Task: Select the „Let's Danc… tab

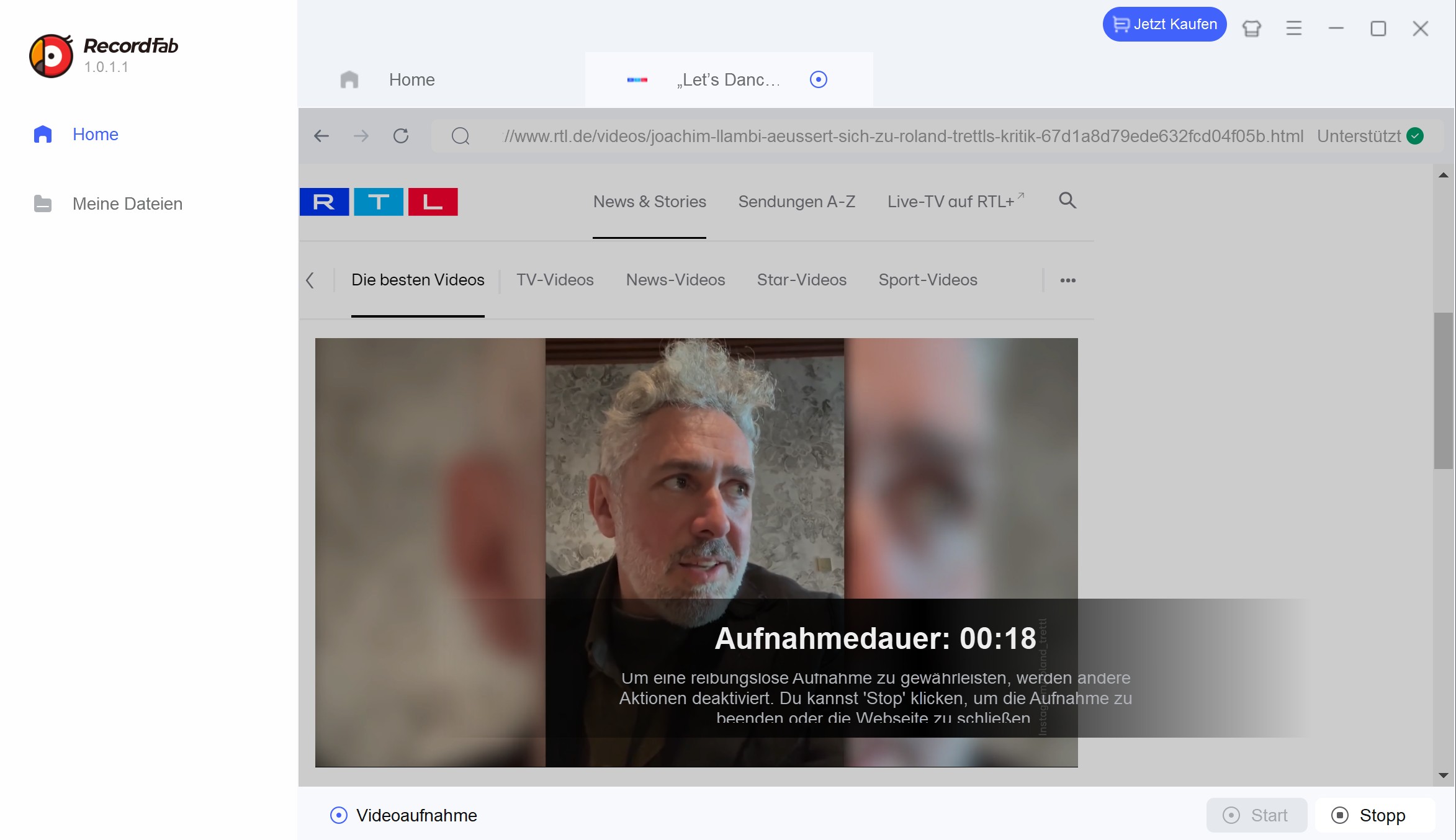Action: tap(729, 79)
